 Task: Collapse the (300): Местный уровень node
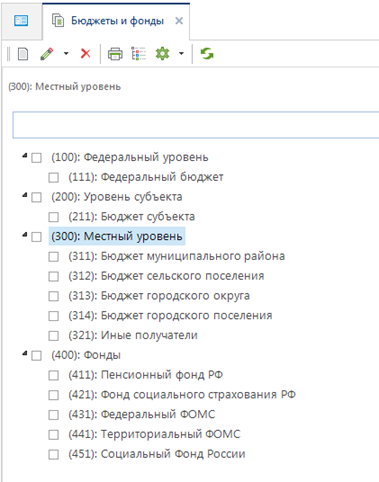[x=24, y=235]
